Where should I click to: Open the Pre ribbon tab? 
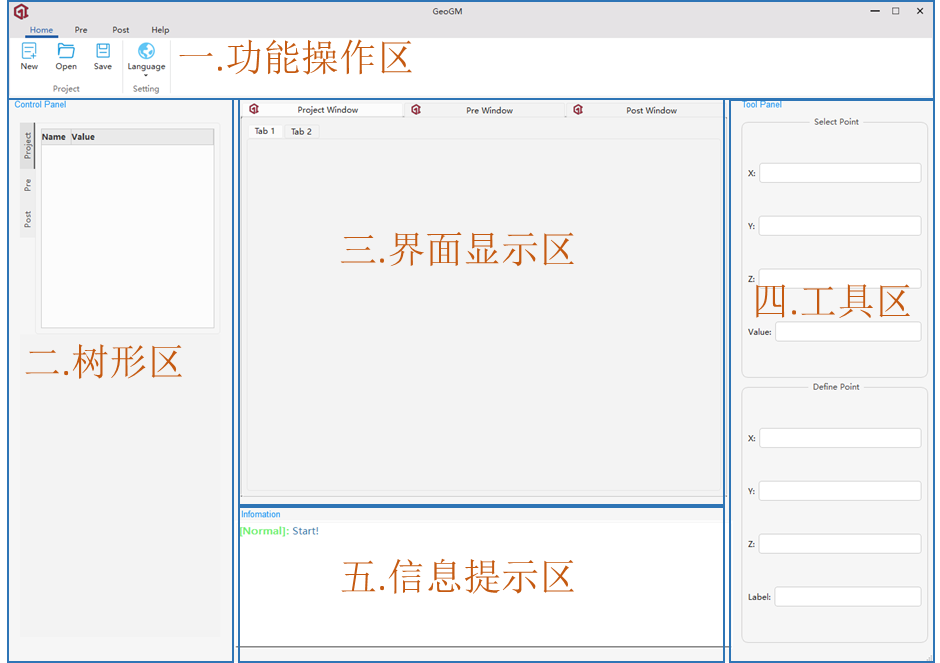pyautogui.click(x=81, y=30)
